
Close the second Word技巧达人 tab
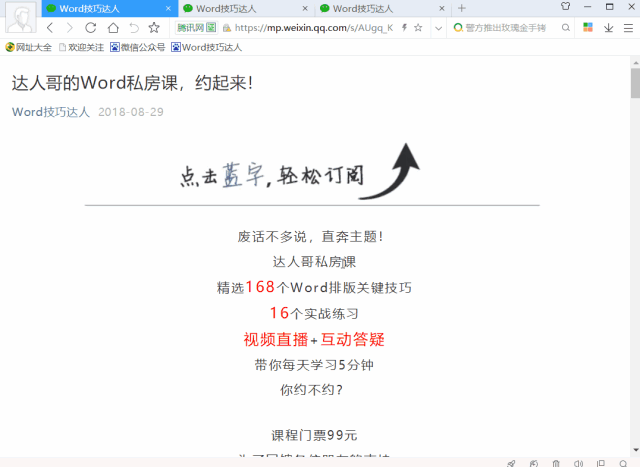coord(305,9)
